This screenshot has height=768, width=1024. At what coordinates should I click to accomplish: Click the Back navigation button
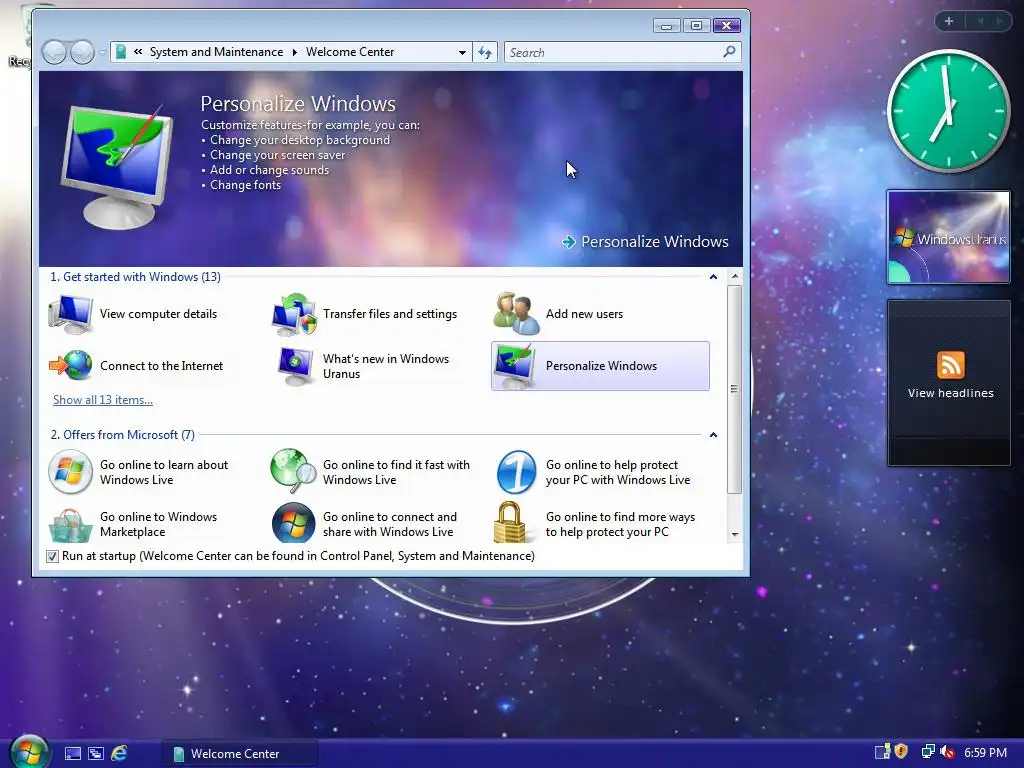54,52
